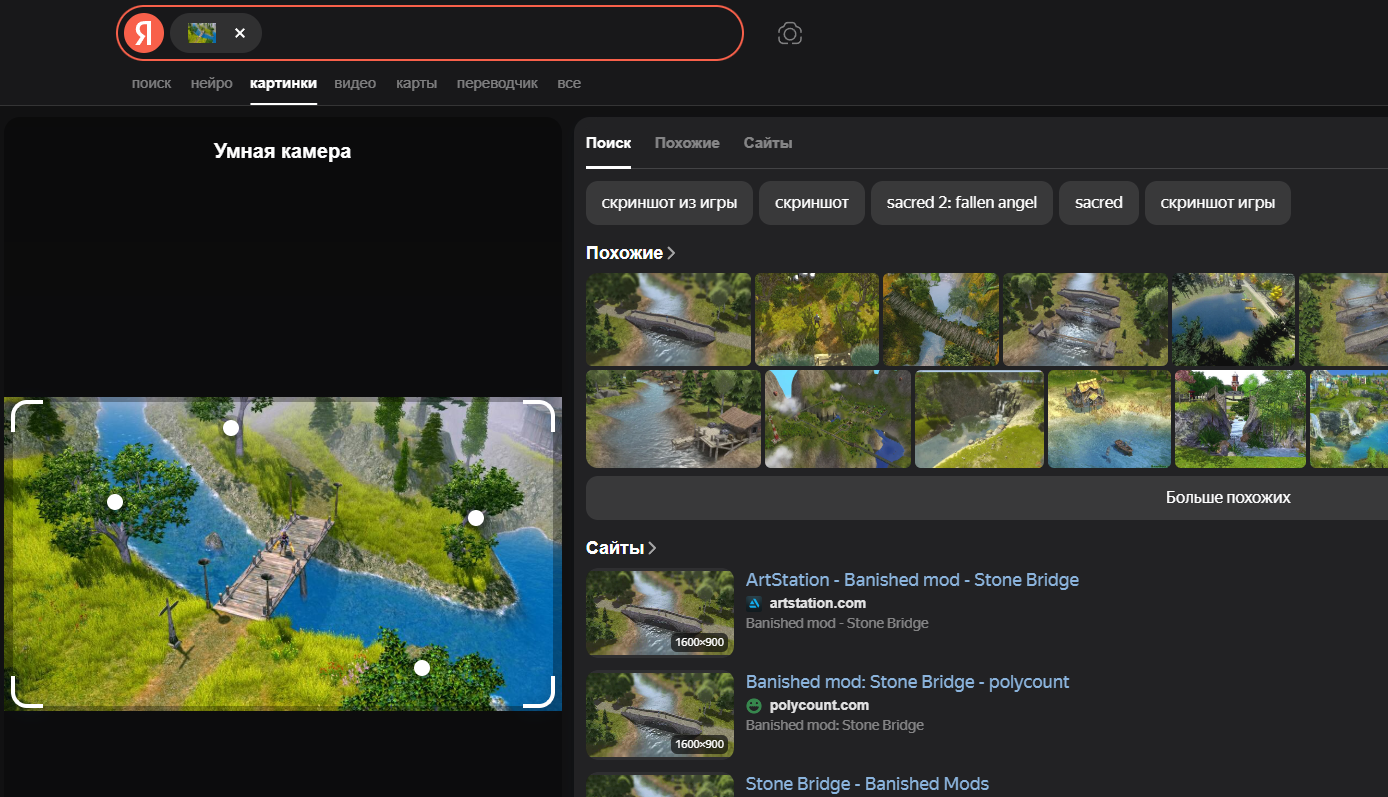Switch to the нейро tab

(x=211, y=83)
